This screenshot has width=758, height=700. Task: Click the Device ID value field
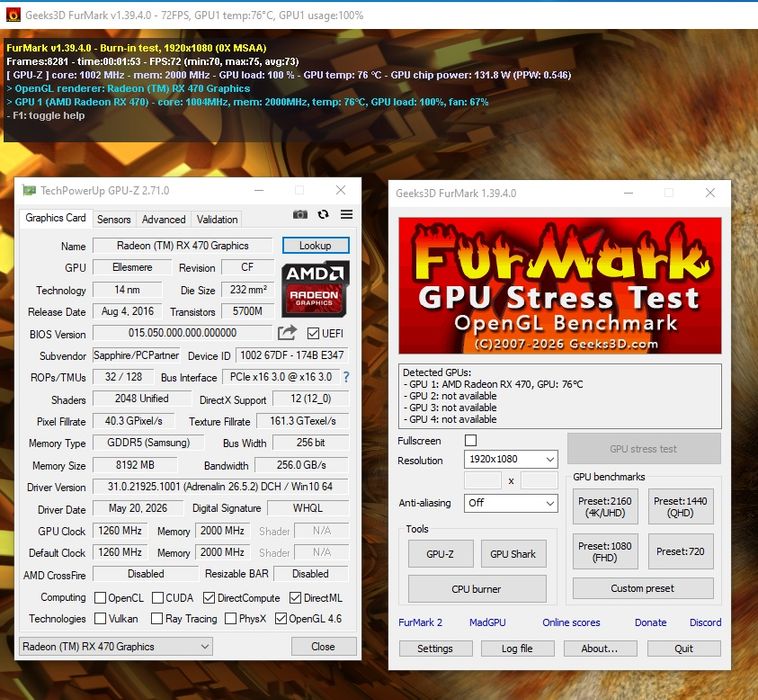point(292,355)
